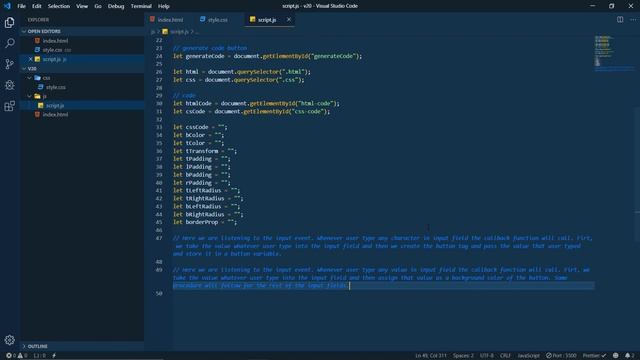
Task: Close the script.js editor tab
Action: tap(289, 20)
